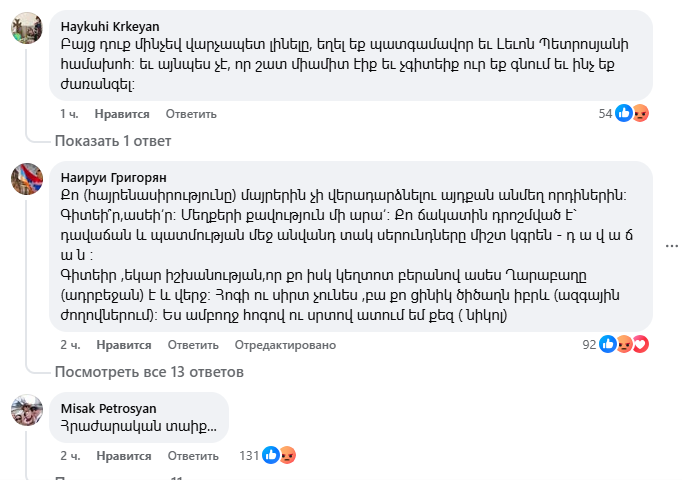Screen dimensions: 682x480
Task: Open the three-dot options menu beside Наируи Григорян's comment
Action: 671,245
